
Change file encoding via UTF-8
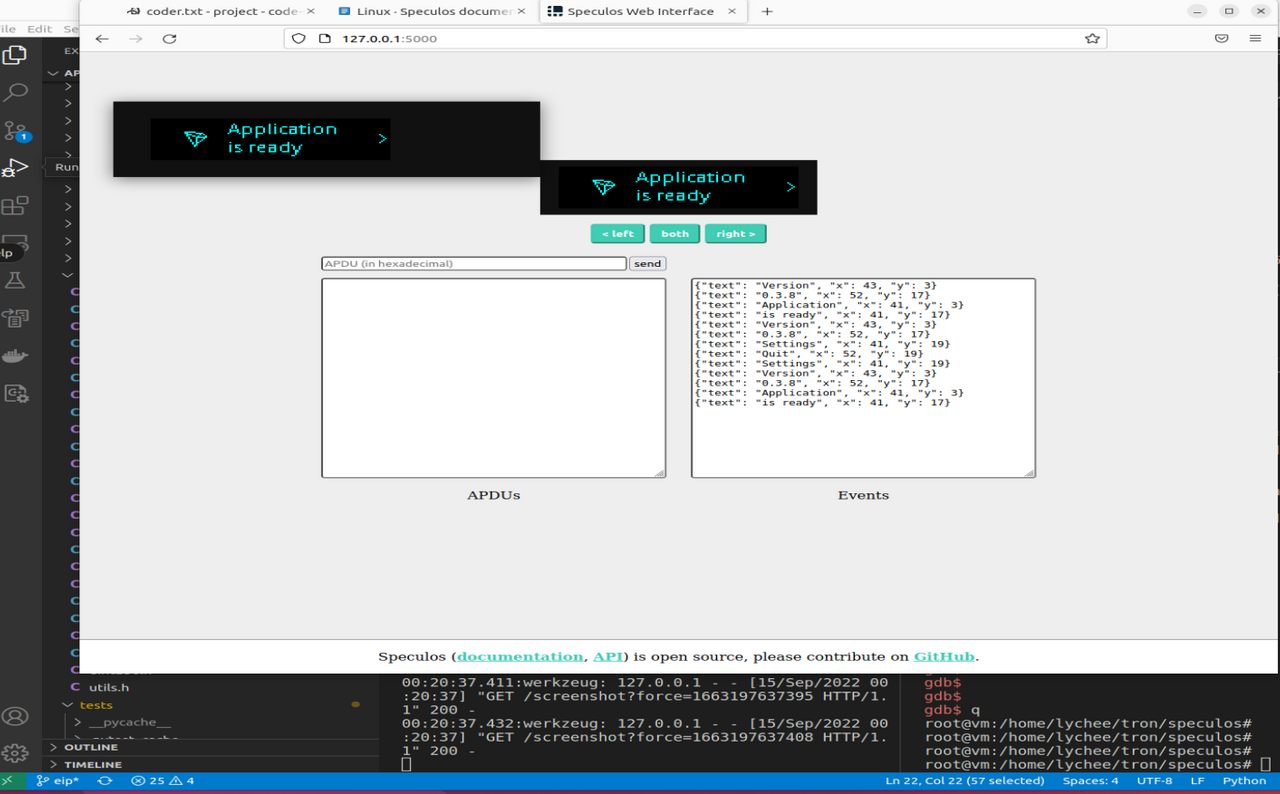[1154, 781]
